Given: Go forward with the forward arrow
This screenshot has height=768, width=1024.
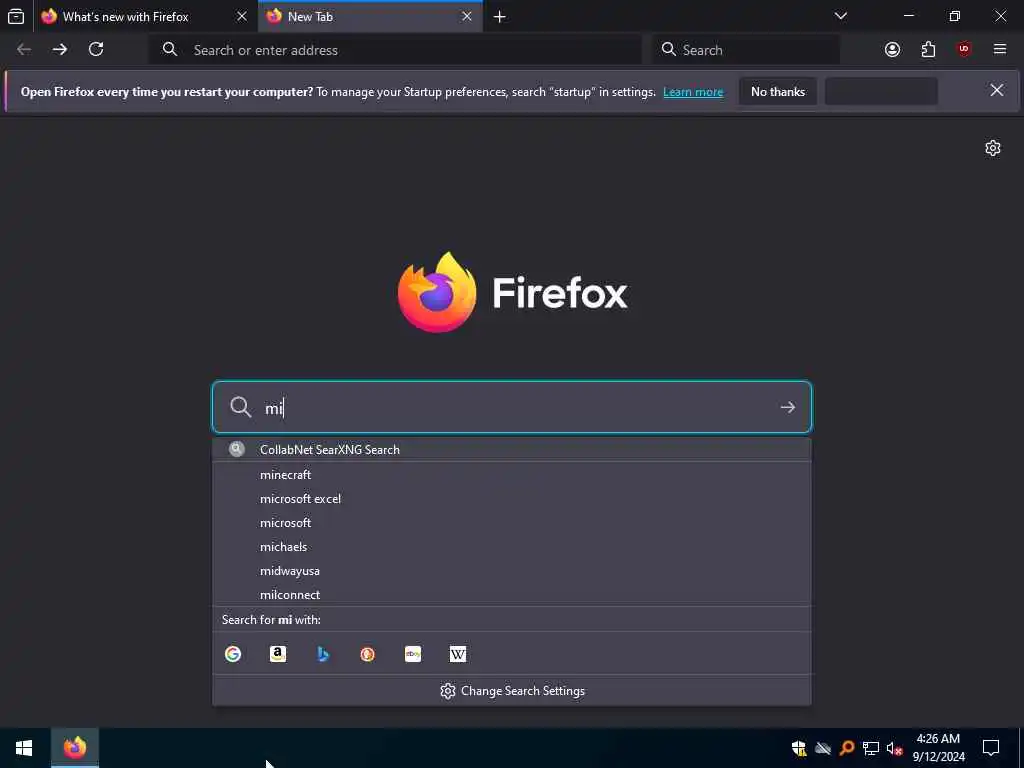Looking at the screenshot, I should tap(60, 50).
